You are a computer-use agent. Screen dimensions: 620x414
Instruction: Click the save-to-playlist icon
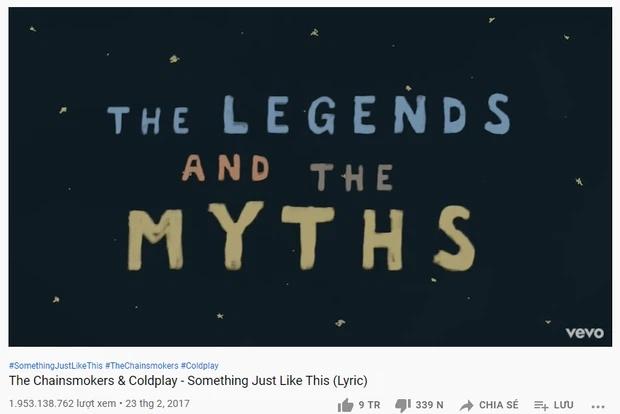[541, 405]
